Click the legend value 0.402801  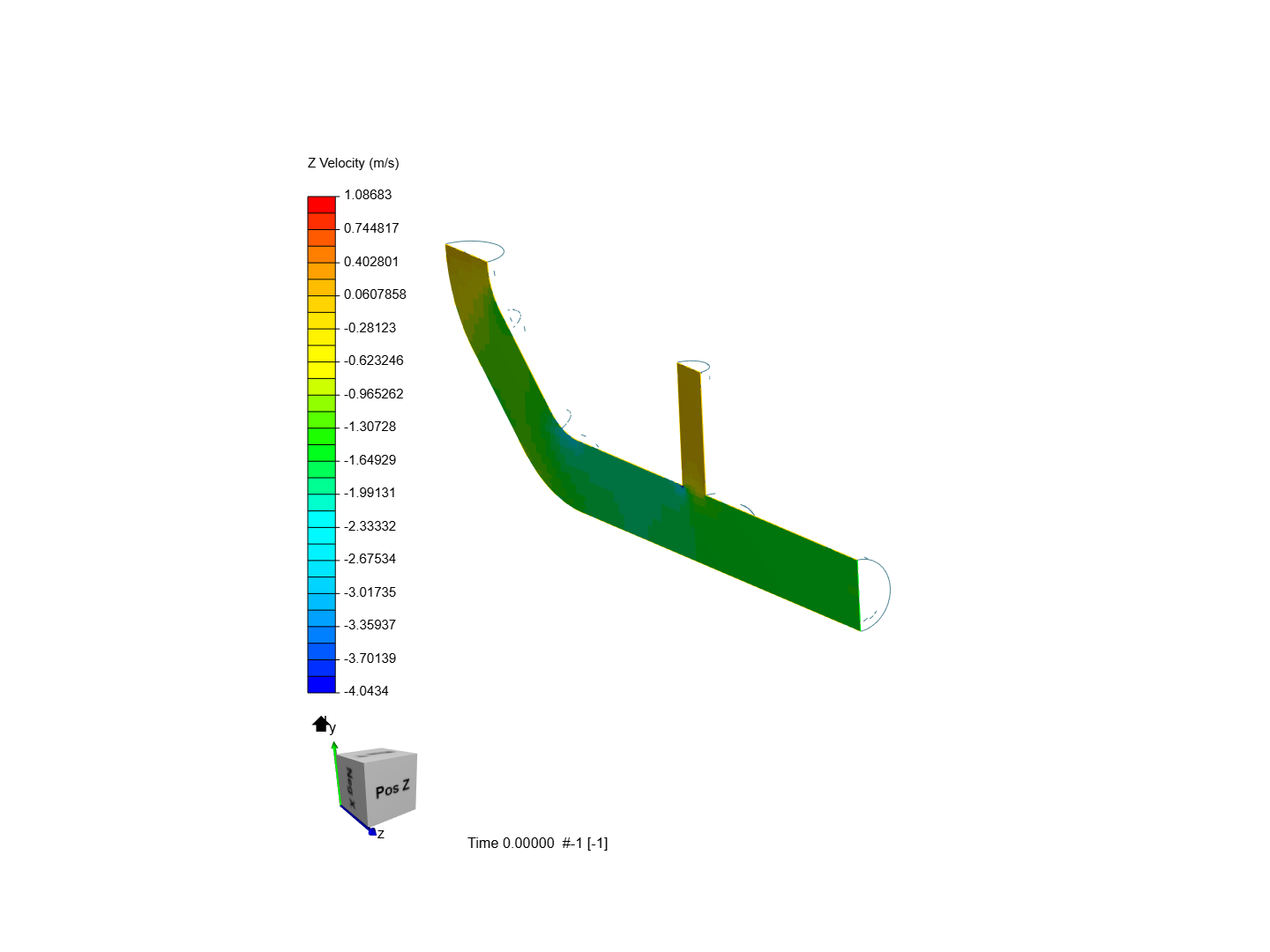tap(371, 262)
